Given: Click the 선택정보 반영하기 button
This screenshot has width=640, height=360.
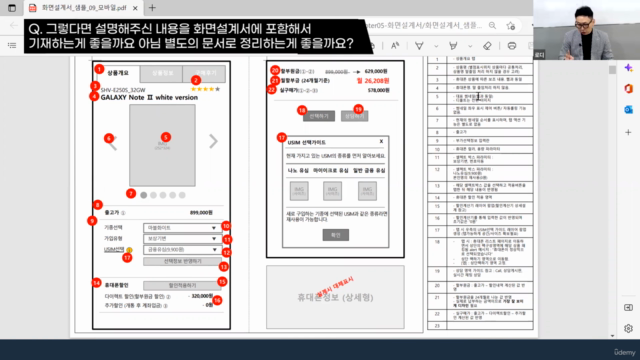Looking at the screenshot, I should tap(182, 261).
